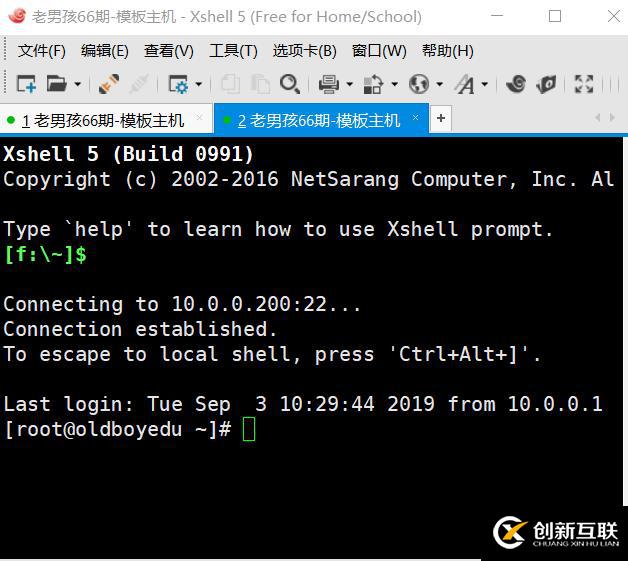The image size is (628, 561).
Task: Click the Encoding globe icon
Action: 419,84
